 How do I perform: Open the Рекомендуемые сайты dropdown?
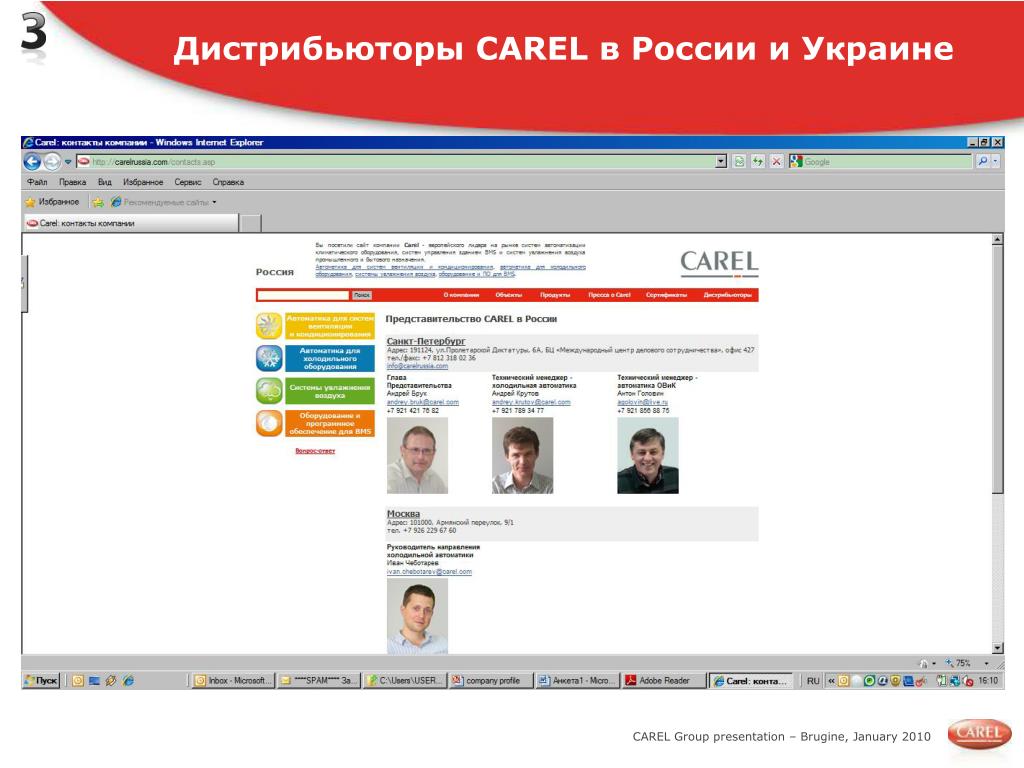[163, 202]
